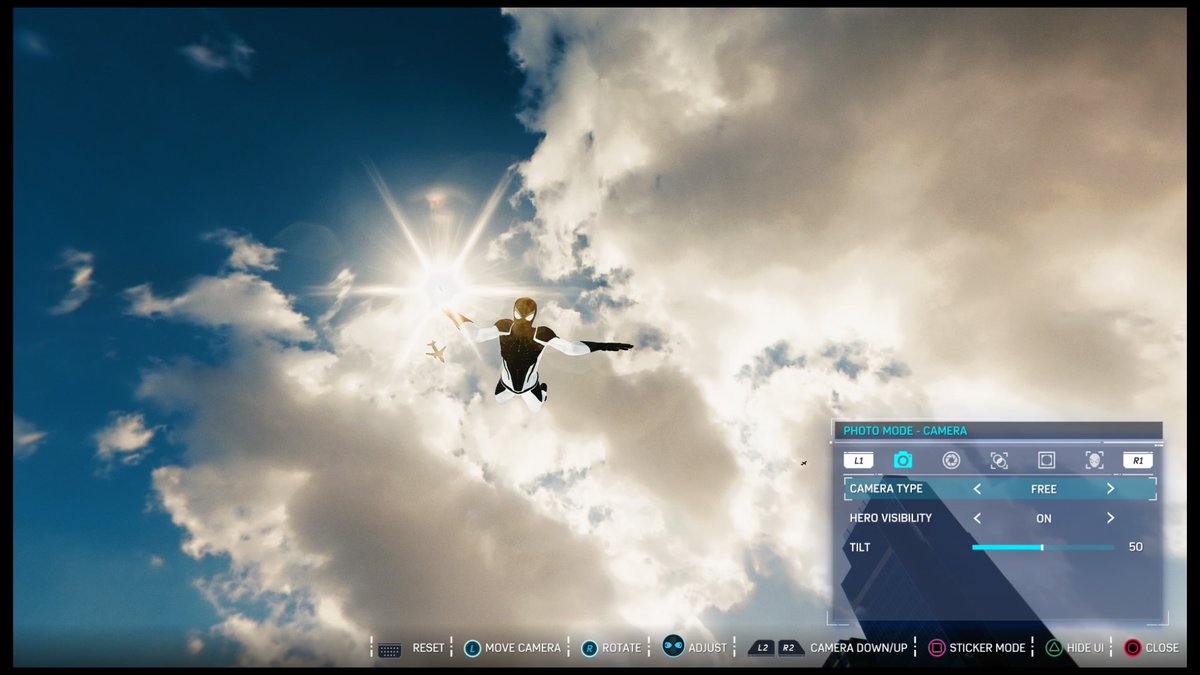Click the Photo Mode - Camera title
Viewport: 1200px width, 675px height.
[x=905, y=431]
